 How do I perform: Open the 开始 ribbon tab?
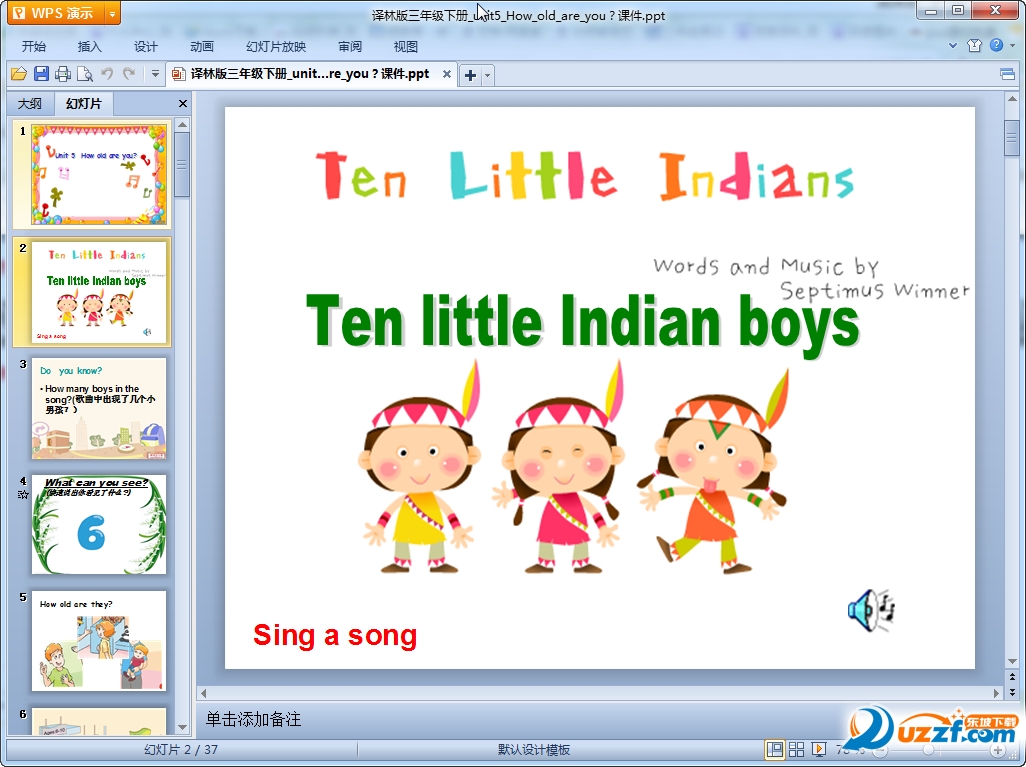[33, 46]
